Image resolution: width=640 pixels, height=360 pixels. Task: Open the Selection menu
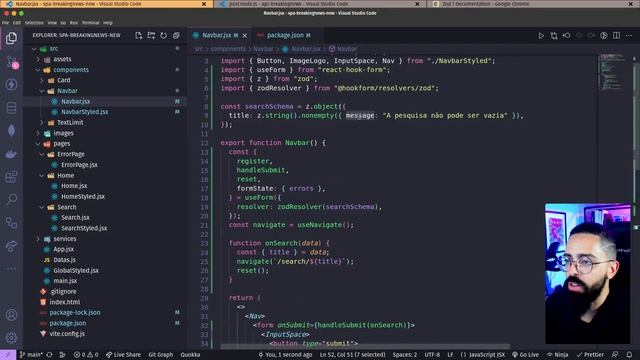click(34, 23)
